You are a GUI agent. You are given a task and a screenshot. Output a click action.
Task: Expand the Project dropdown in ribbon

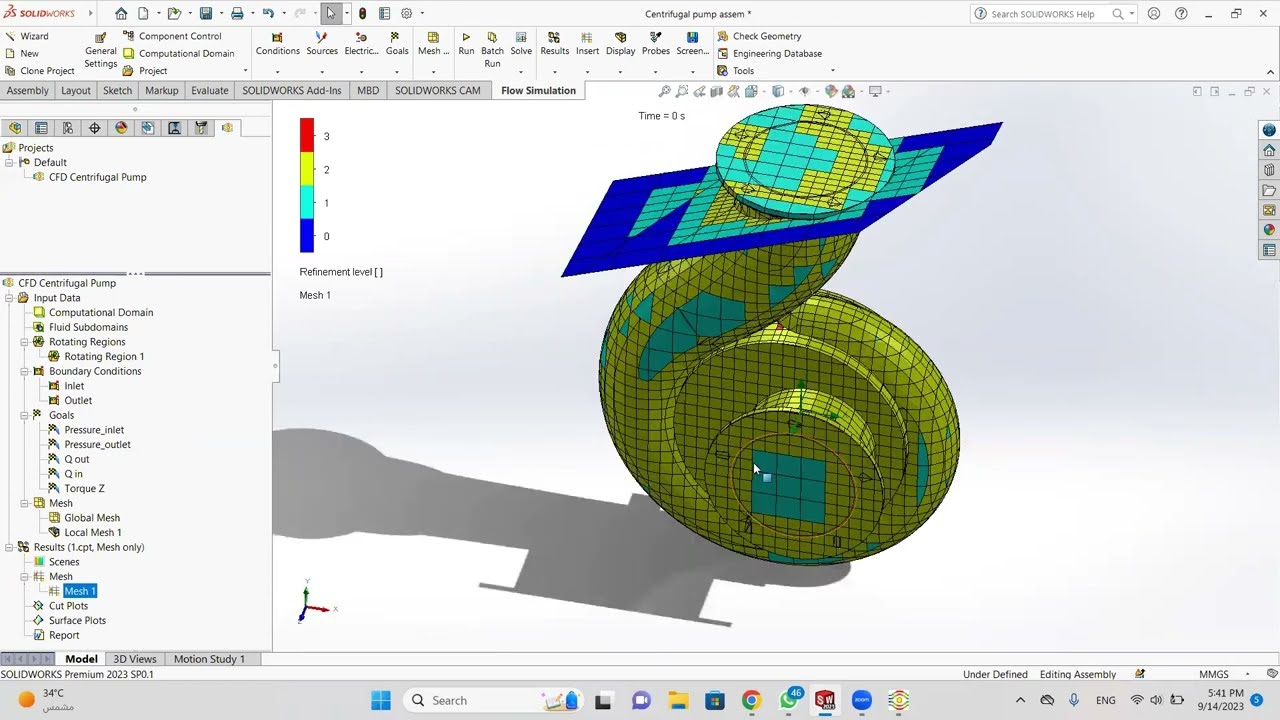click(x=245, y=71)
